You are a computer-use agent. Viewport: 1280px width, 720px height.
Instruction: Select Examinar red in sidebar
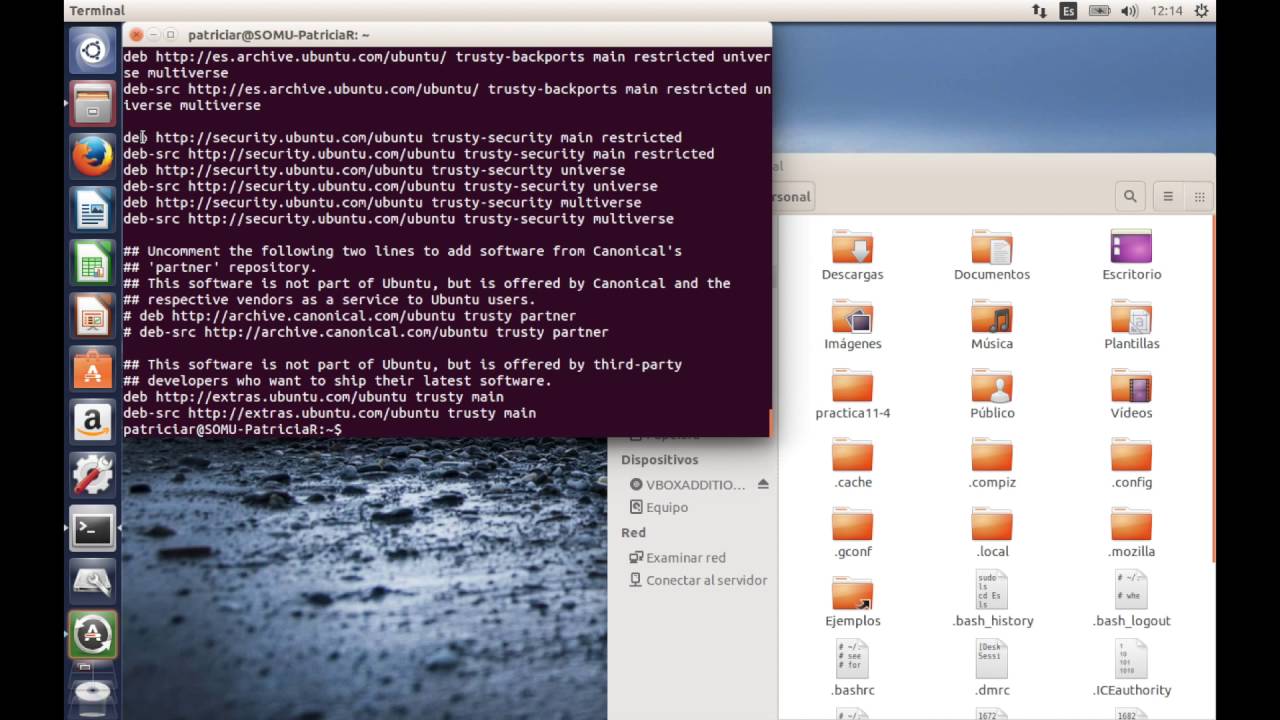point(677,557)
